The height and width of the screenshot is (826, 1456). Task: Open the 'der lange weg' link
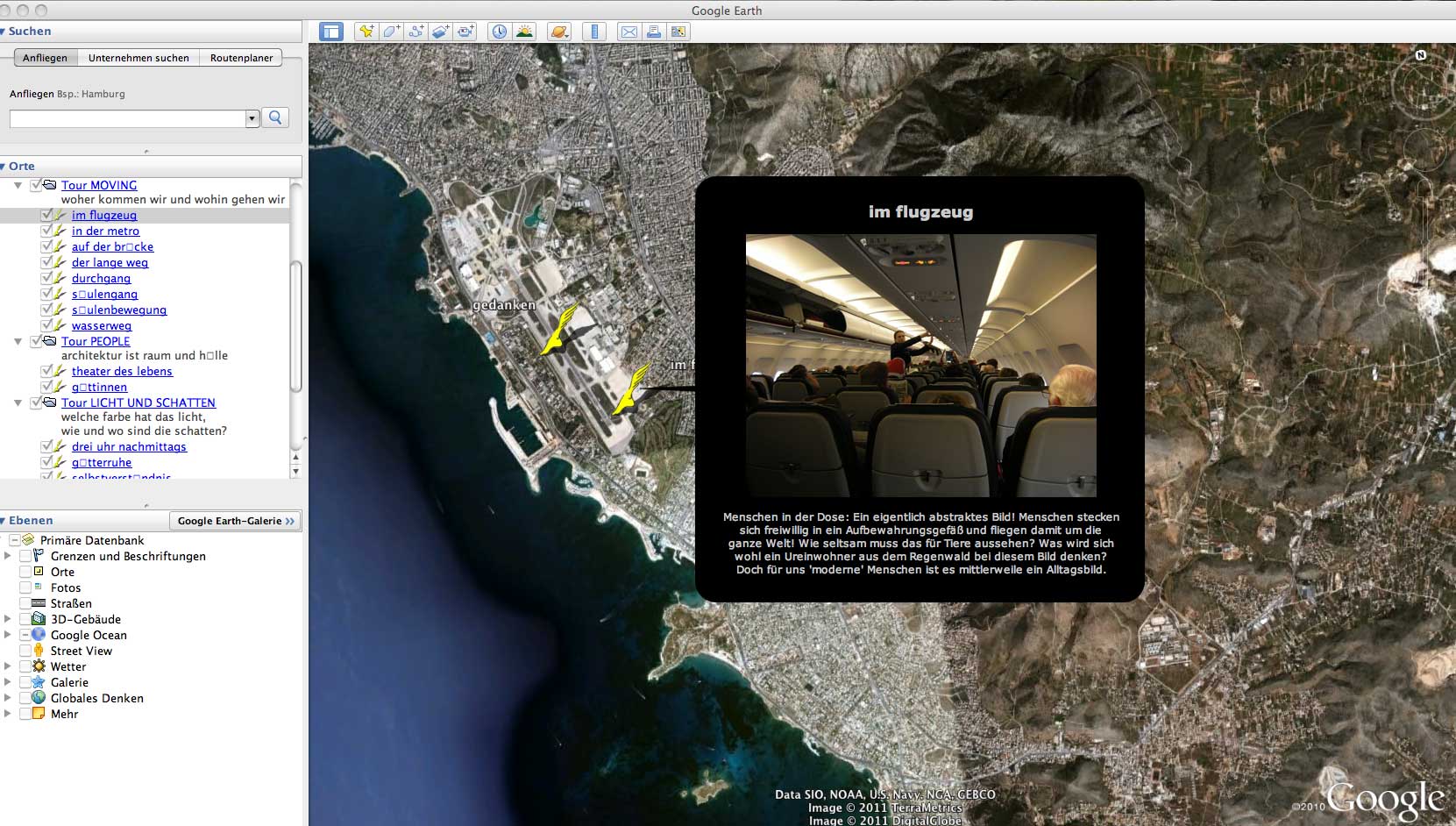[110, 262]
